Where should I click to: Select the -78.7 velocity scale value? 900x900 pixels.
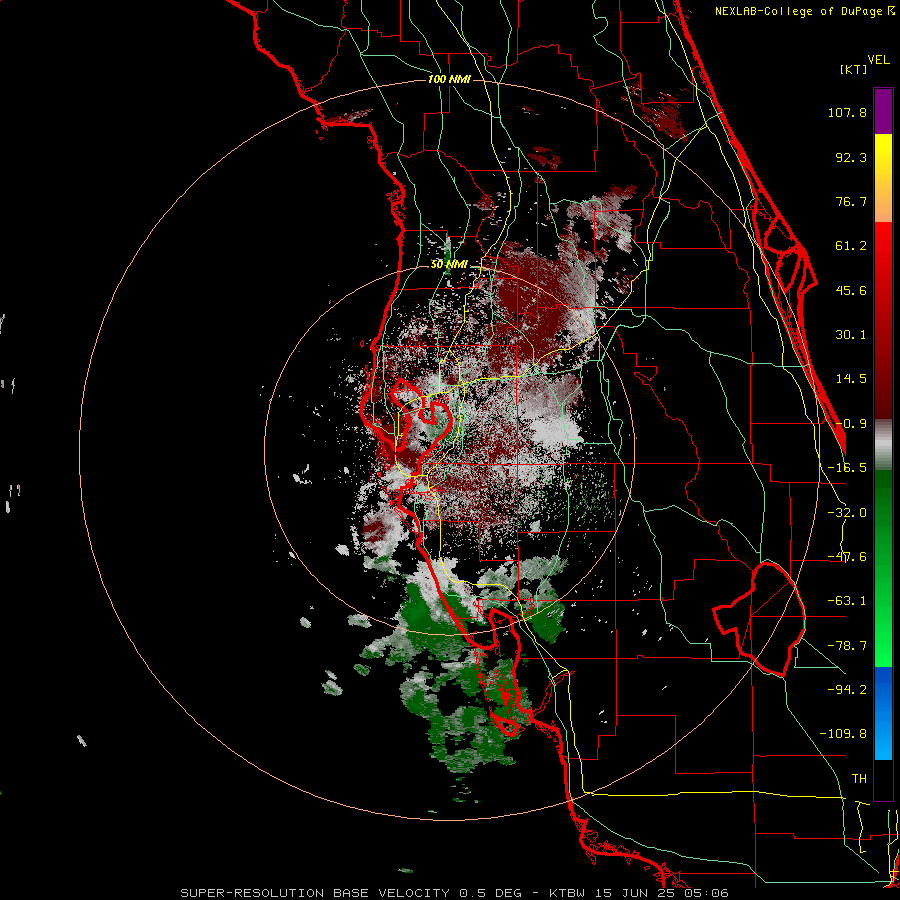tap(847, 646)
